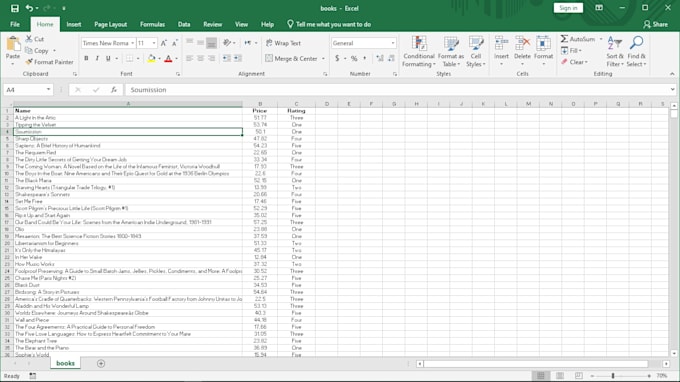Viewport: 680px width, 382px height.
Task: Switch to the Formulas ribbon tab
Action: coord(152,24)
